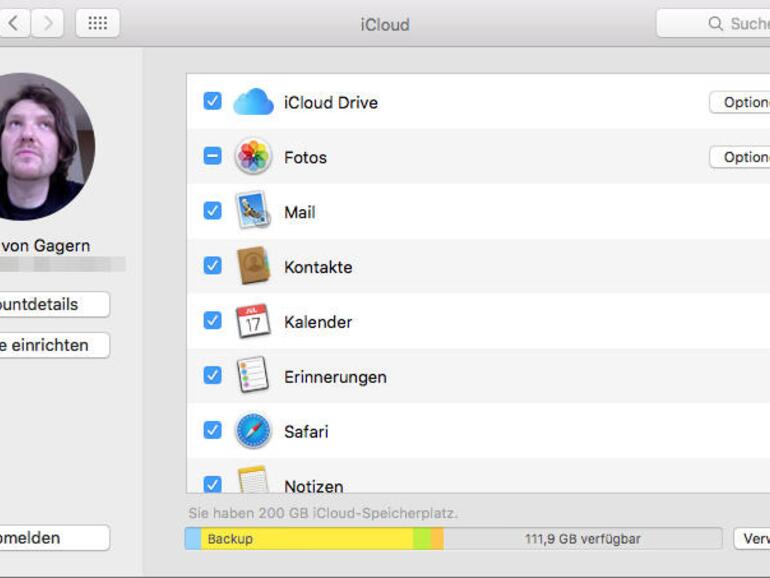
Task: Open Options for iCloud Drive
Action: click(740, 102)
